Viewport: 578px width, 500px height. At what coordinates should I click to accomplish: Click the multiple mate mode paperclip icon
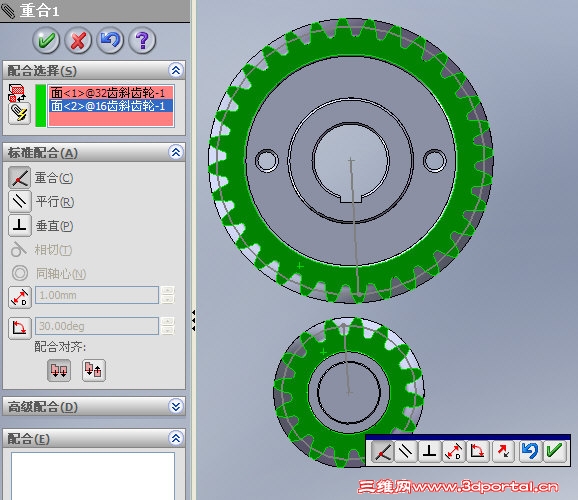(19, 114)
